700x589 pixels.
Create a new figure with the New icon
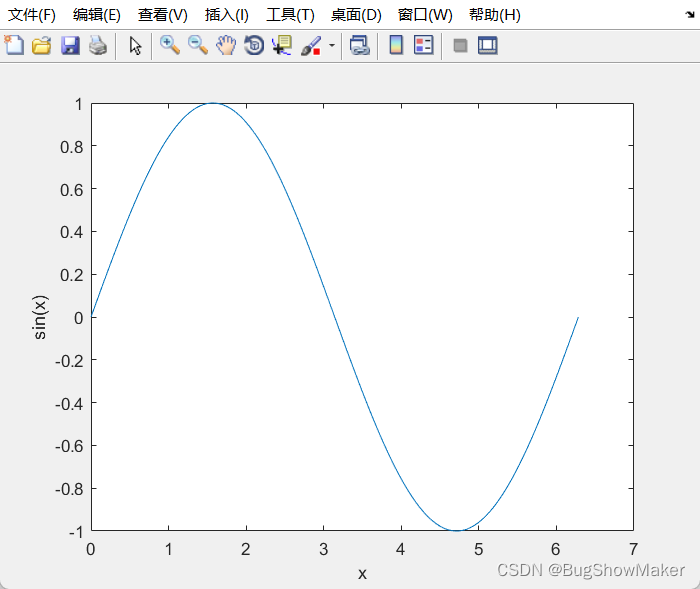(x=14, y=46)
